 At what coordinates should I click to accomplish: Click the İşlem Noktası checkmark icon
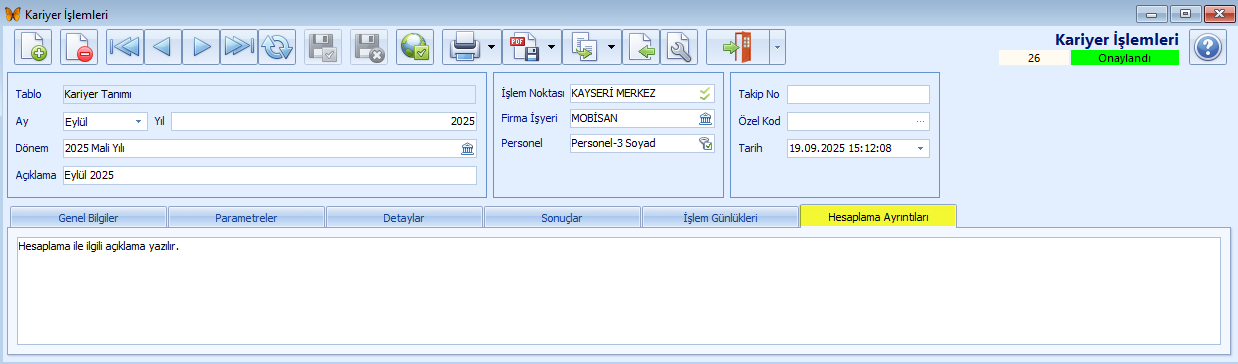click(705, 94)
